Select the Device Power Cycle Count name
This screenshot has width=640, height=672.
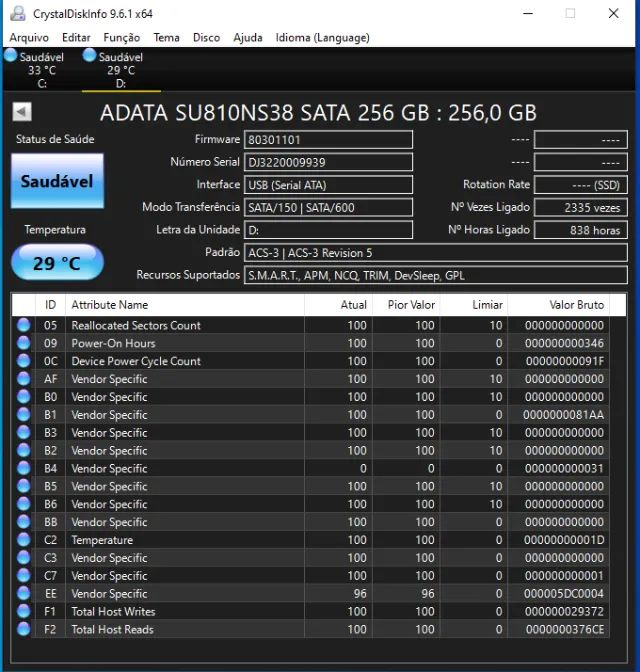tap(136, 361)
